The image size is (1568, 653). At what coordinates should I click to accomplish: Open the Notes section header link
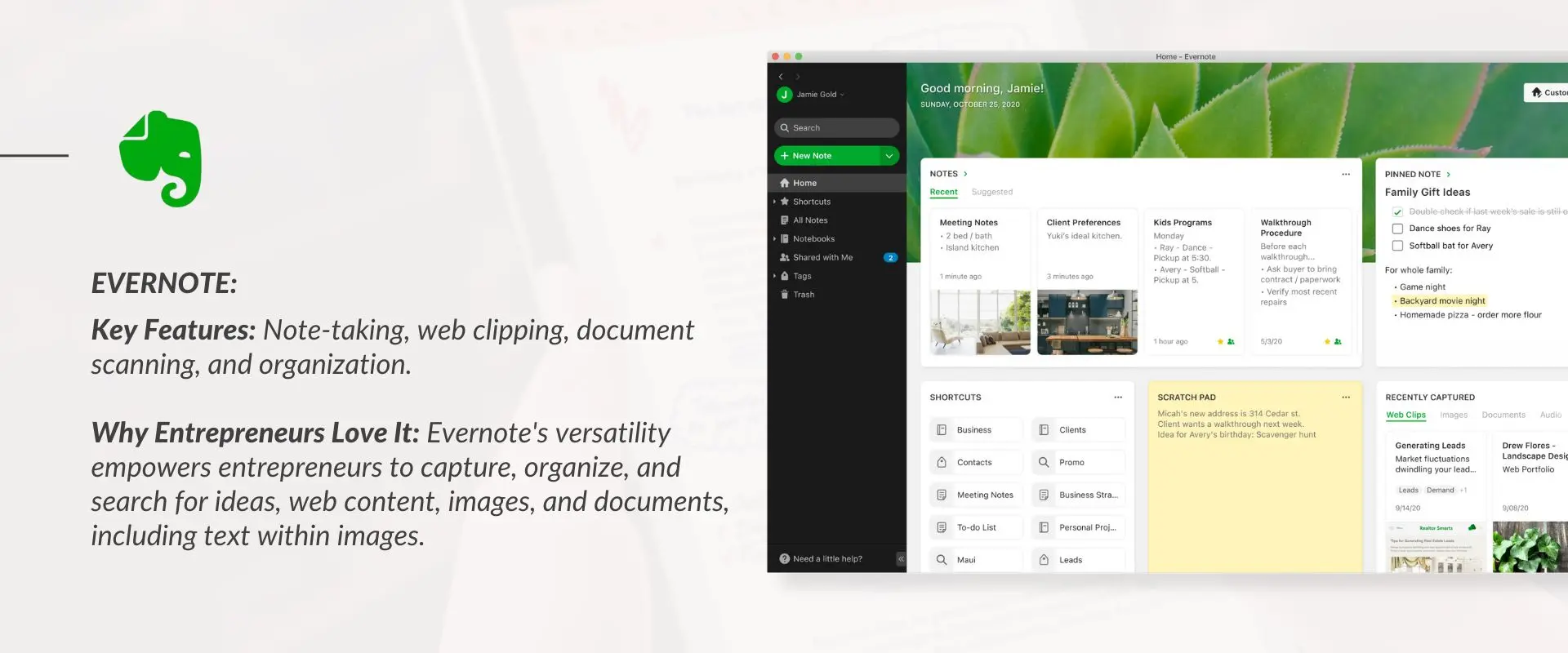(x=948, y=174)
